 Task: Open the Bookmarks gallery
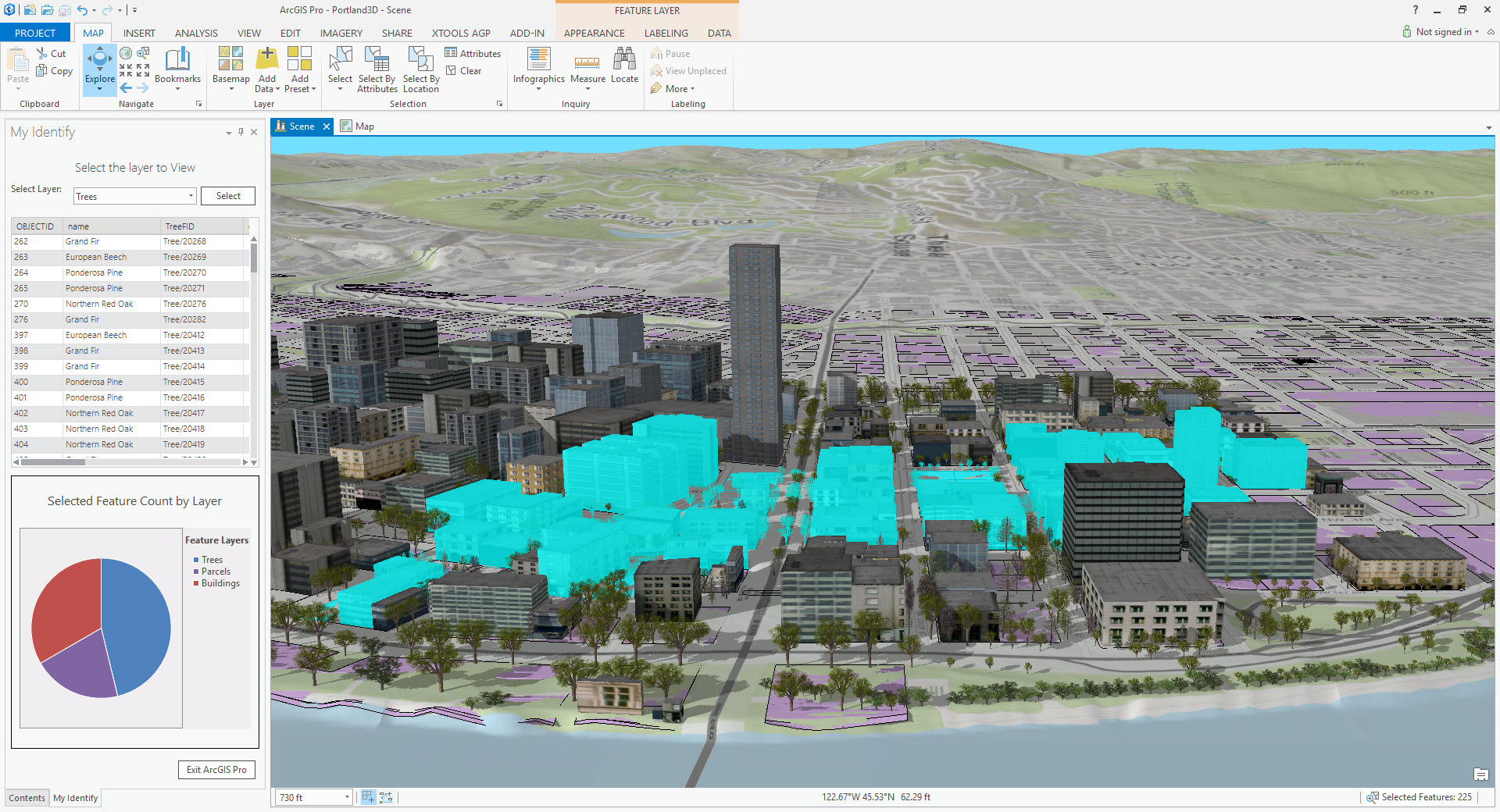click(178, 69)
